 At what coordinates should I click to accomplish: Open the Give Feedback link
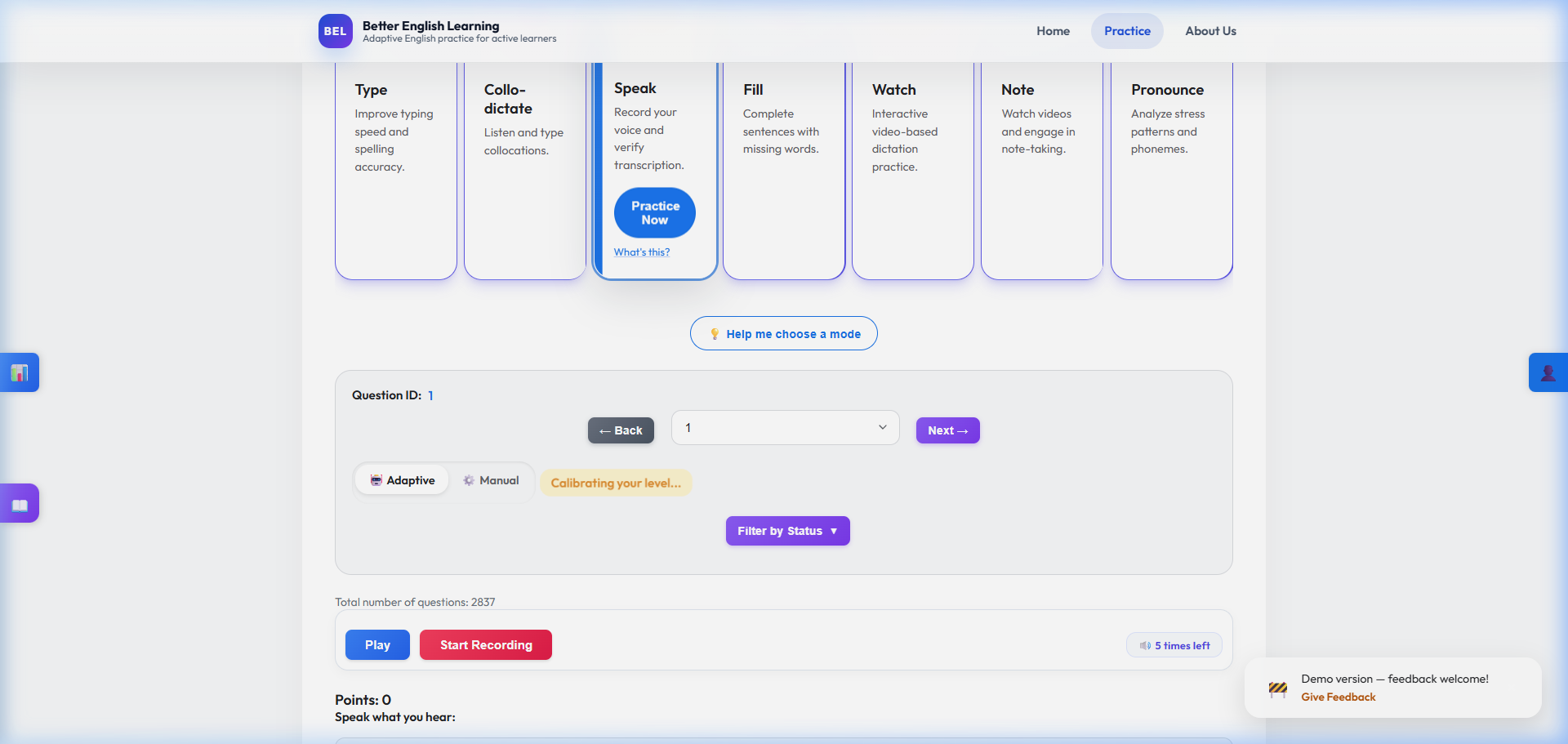pos(1339,697)
